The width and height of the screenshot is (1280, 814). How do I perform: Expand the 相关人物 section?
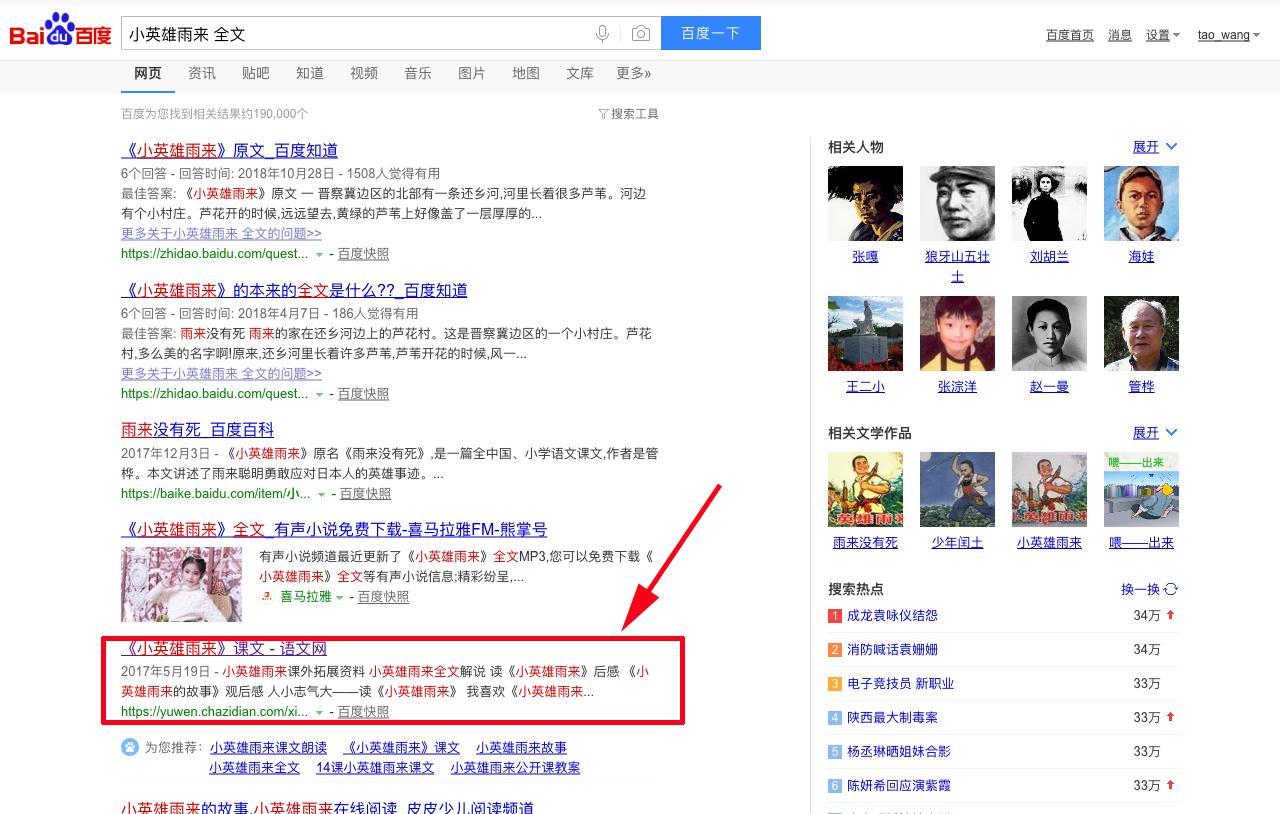click(1154, 147)
